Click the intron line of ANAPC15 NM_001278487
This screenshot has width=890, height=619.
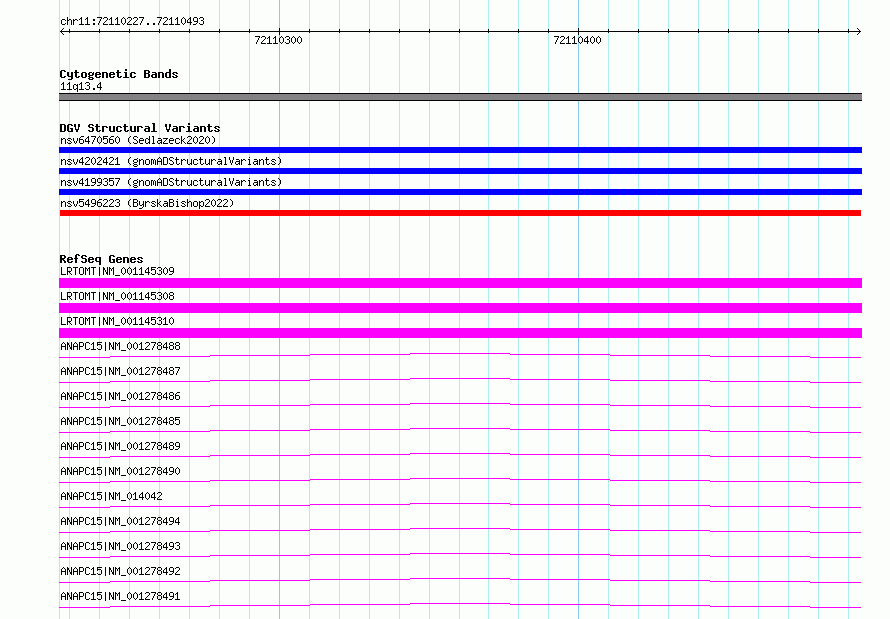point(460,380)
